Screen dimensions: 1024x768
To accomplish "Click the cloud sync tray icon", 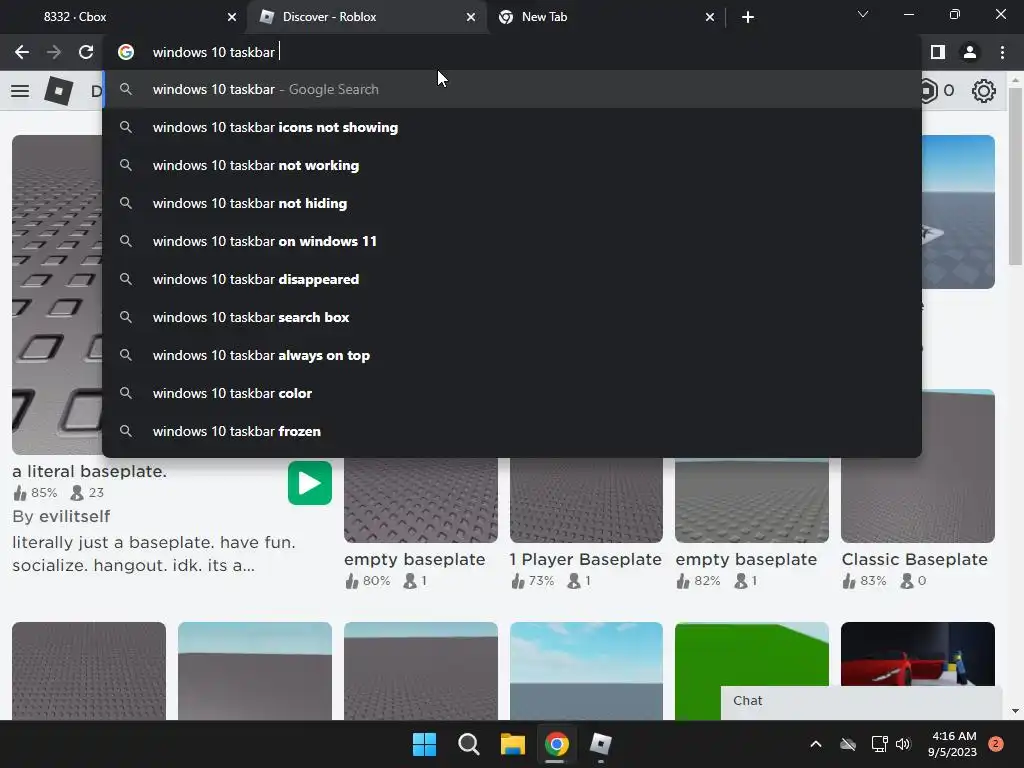I will 848,744.
